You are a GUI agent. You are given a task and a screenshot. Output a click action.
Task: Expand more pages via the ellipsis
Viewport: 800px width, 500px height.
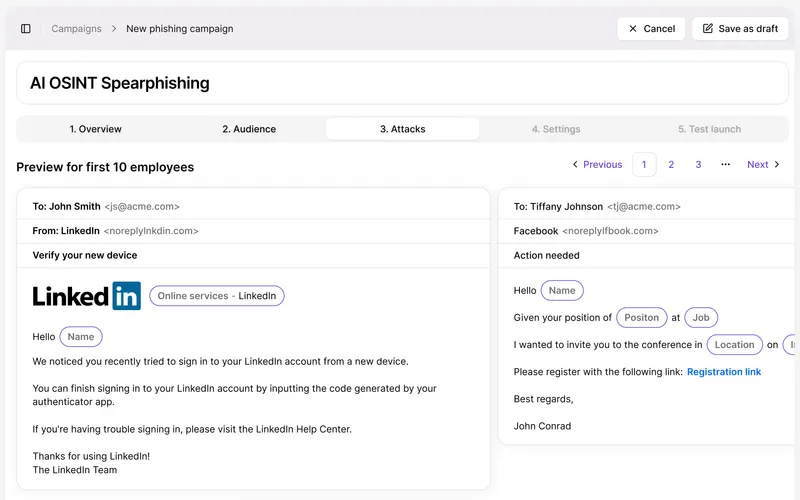[726, 164]
